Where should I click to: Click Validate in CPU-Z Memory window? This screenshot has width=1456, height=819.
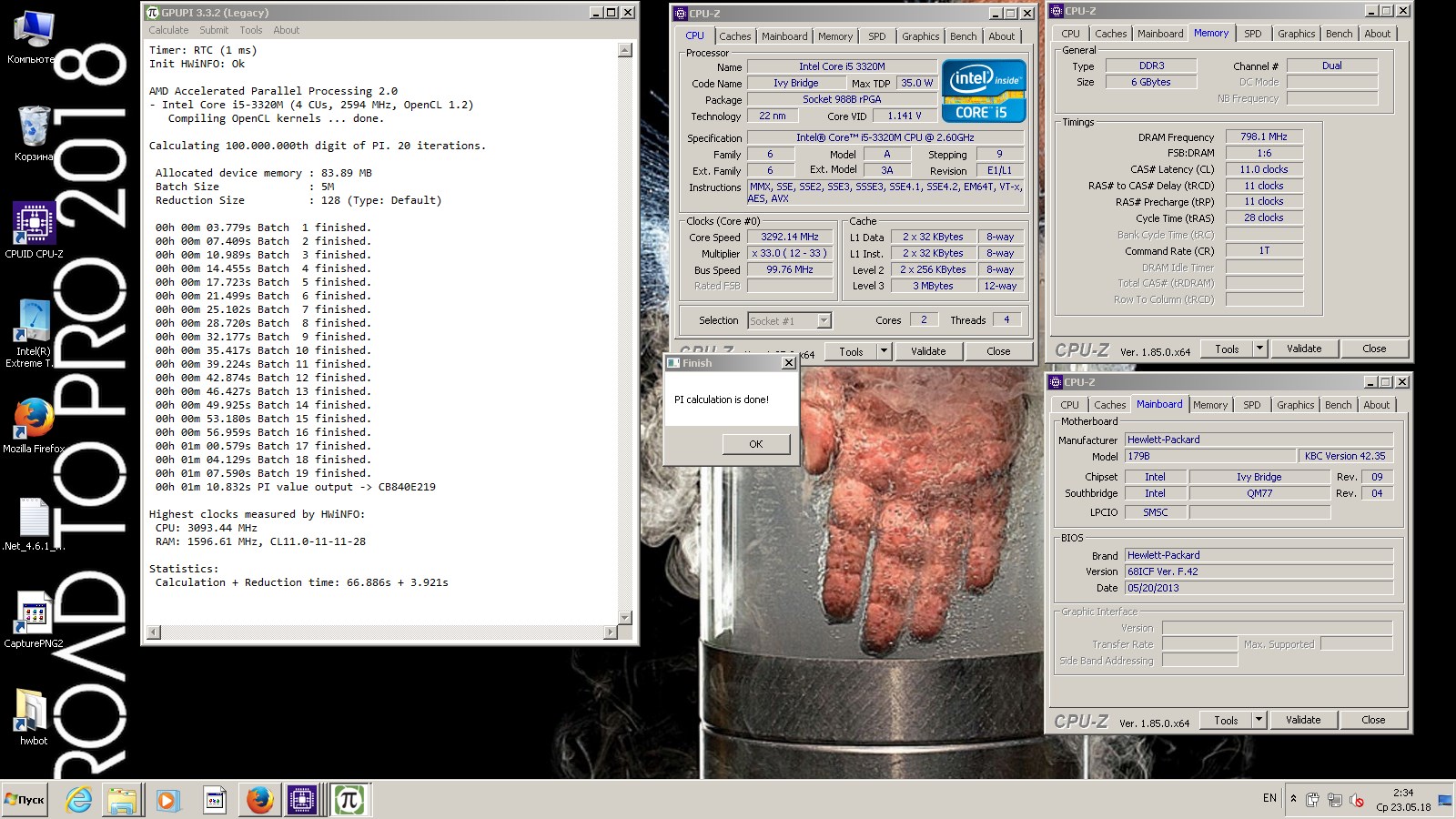(1304, 349)
